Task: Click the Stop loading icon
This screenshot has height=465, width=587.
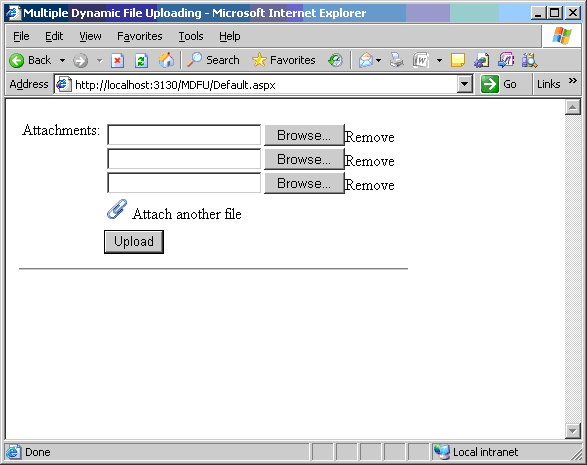Action: 117,60
